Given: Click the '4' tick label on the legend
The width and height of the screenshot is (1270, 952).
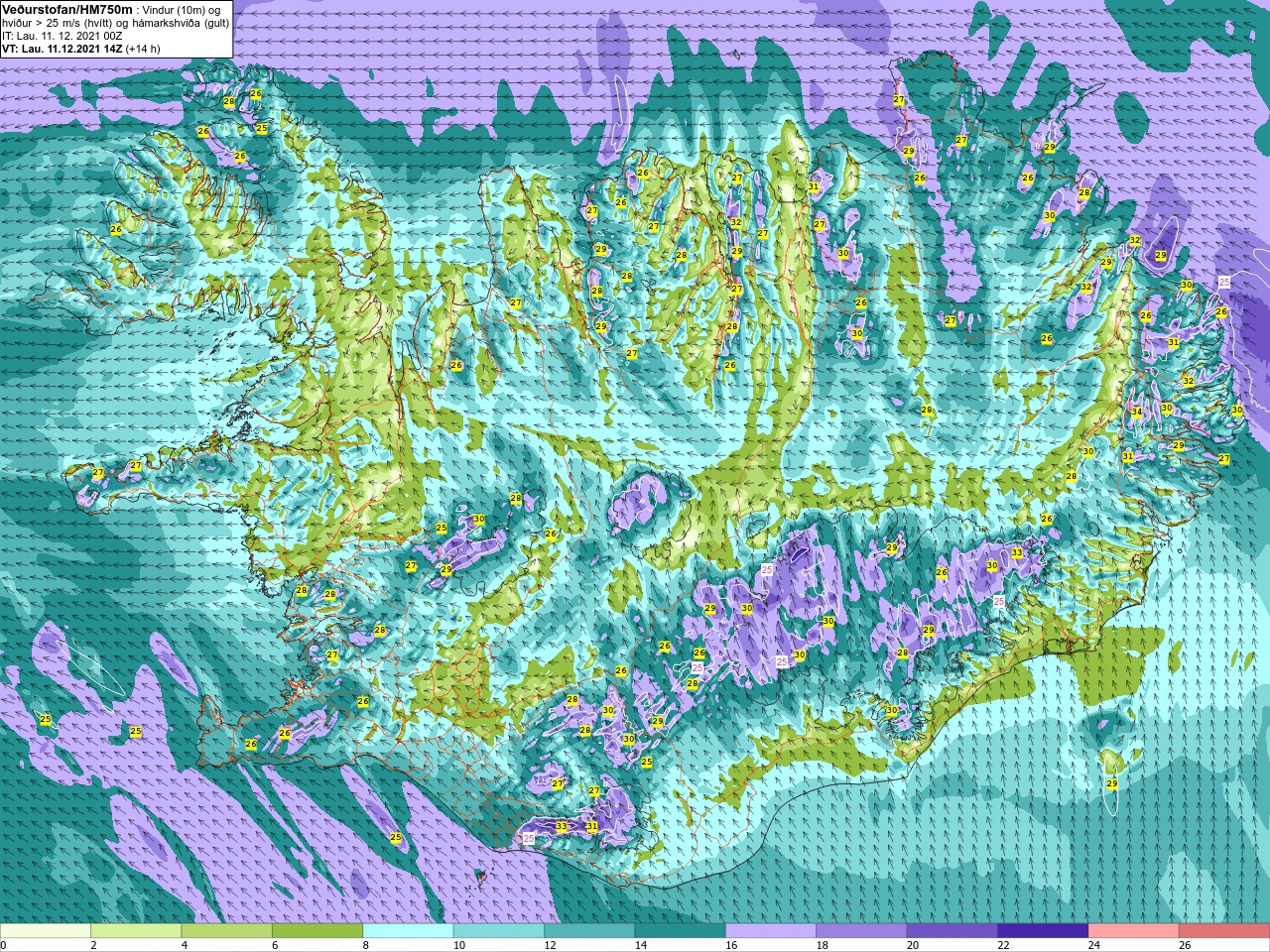Looking at the screenshot, I should pos(184,945).
